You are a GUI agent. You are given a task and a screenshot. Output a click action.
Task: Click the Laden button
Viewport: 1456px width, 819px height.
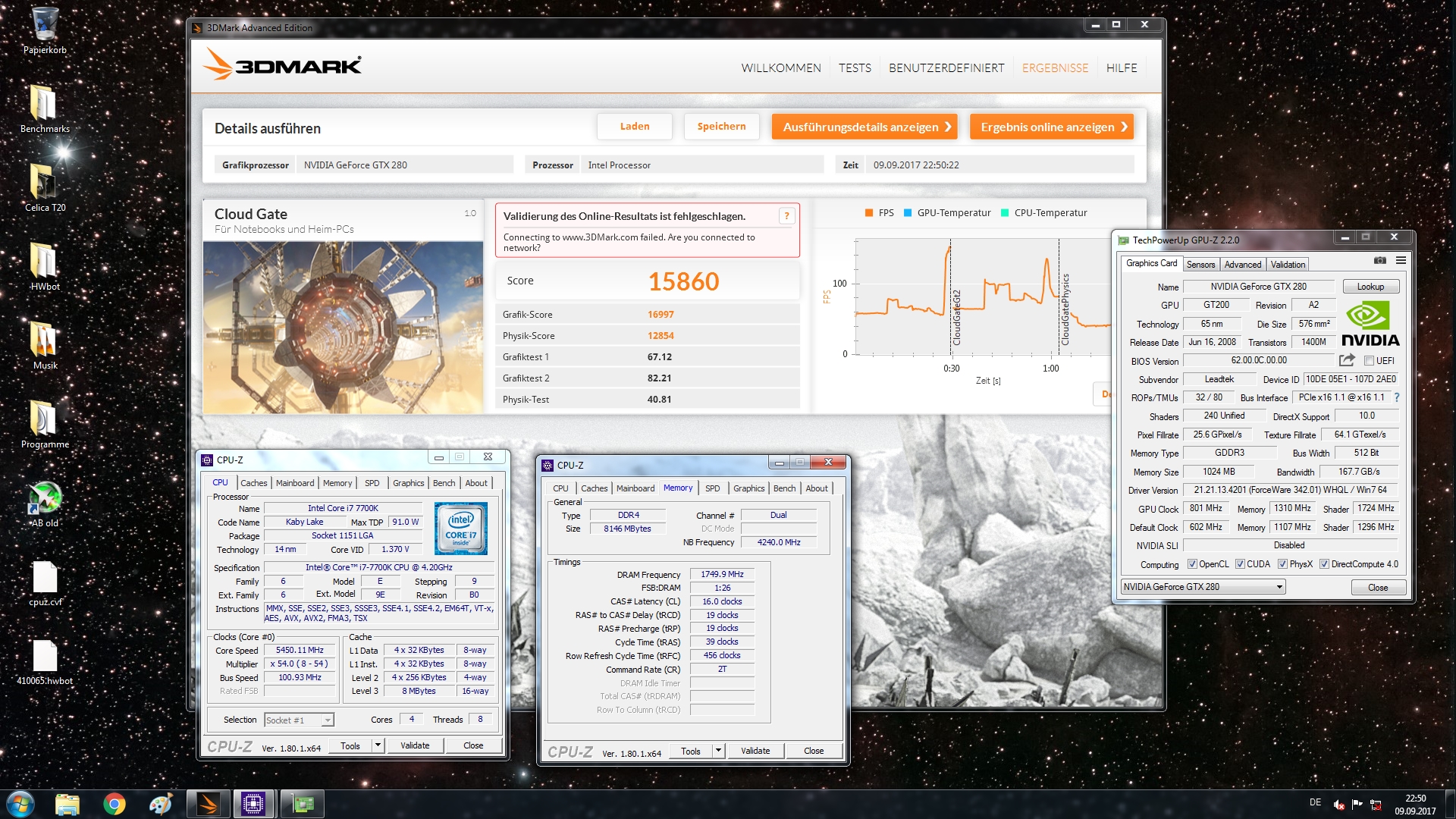click(635, 127)
